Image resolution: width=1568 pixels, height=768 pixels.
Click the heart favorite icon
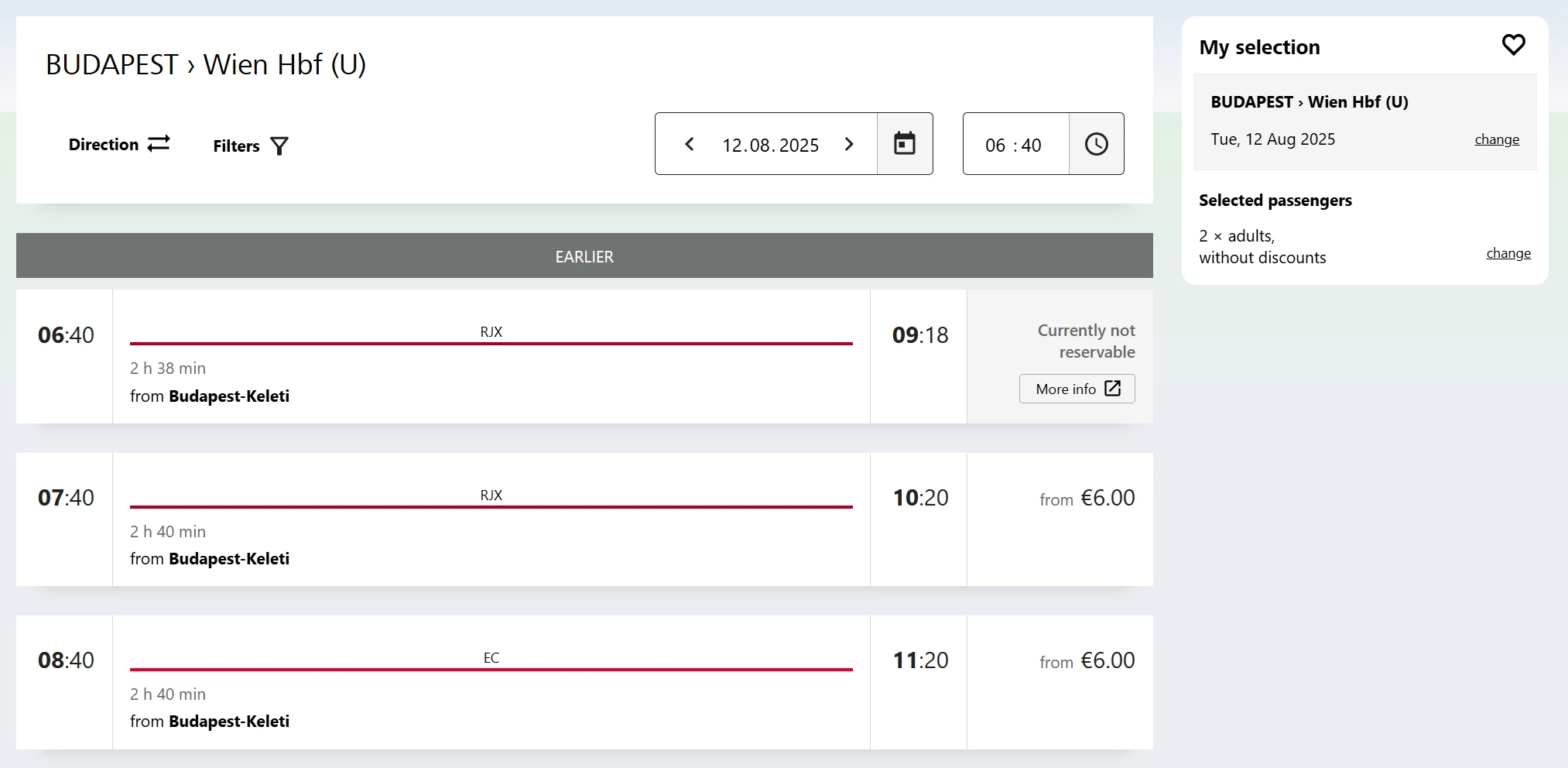click(x=1513, y=45)
